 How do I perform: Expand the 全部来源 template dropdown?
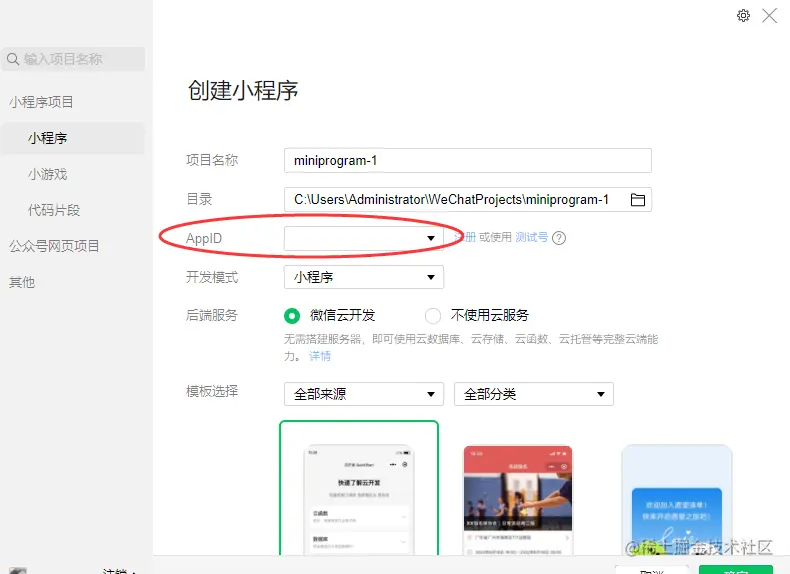[x=364, y=394]
